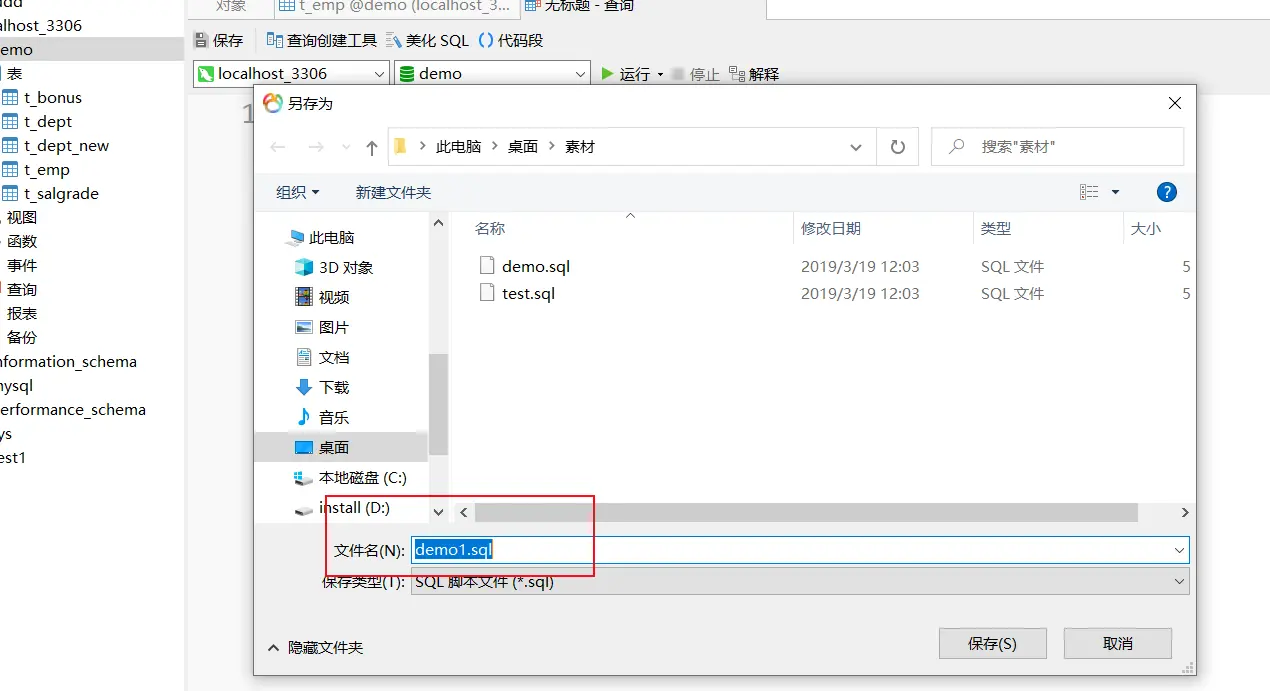The height and width of the screenshot is (691, 1270).
Task: Open the run options dropdown arrow
Action: pos(660,75)
